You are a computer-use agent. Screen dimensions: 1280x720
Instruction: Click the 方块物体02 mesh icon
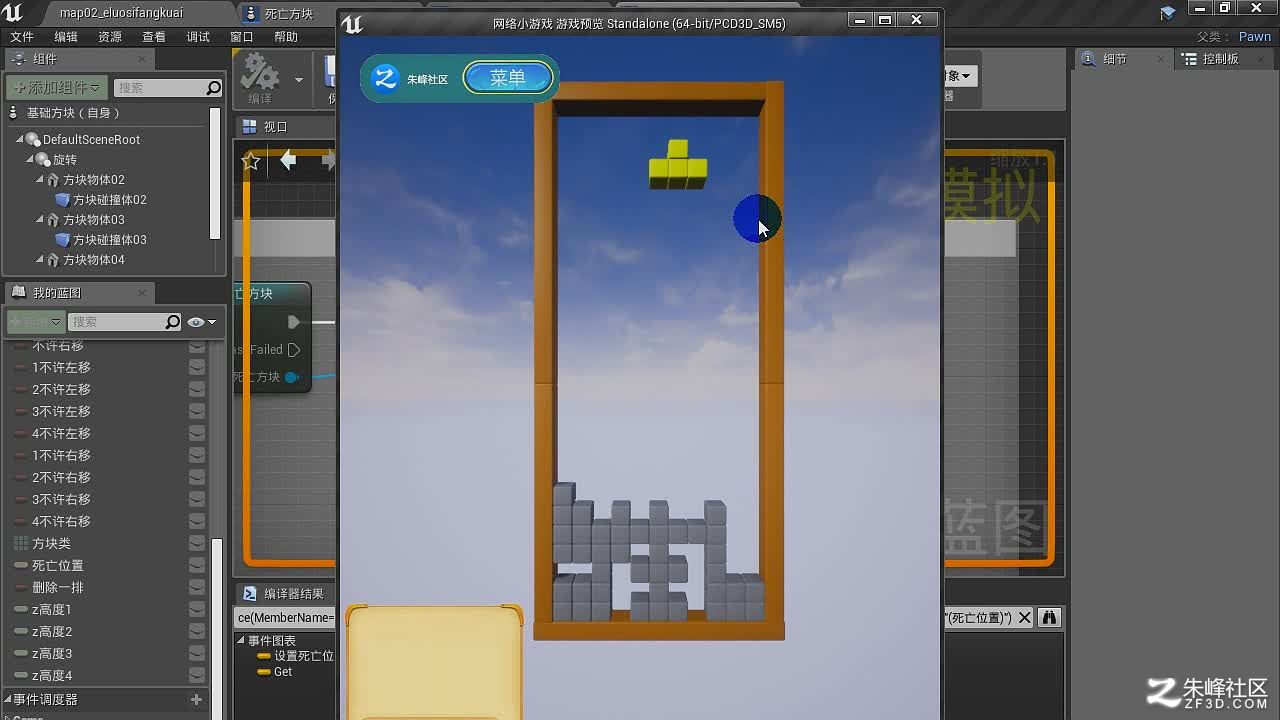pos(53,180)
